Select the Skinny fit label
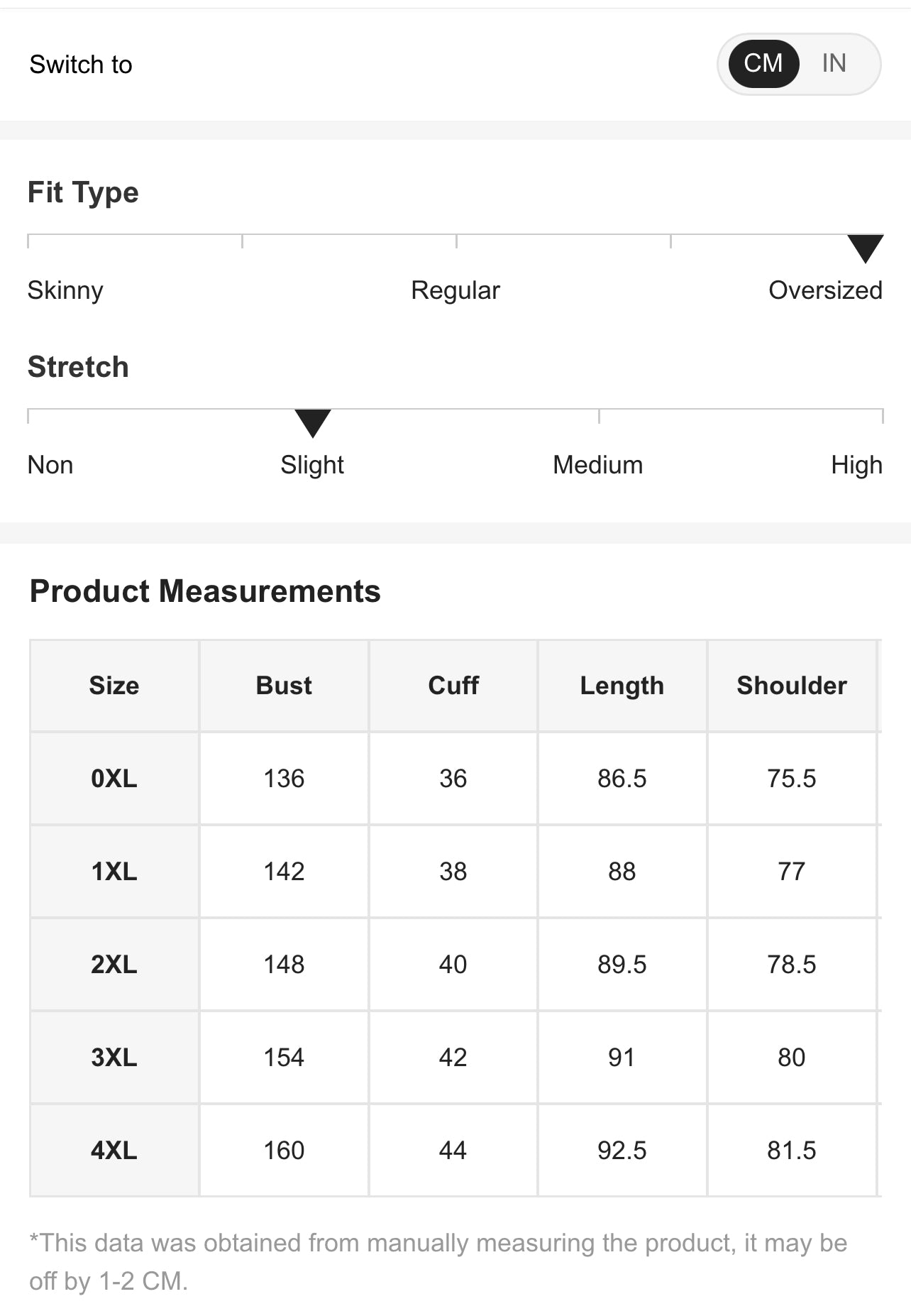 coord(65,290)
